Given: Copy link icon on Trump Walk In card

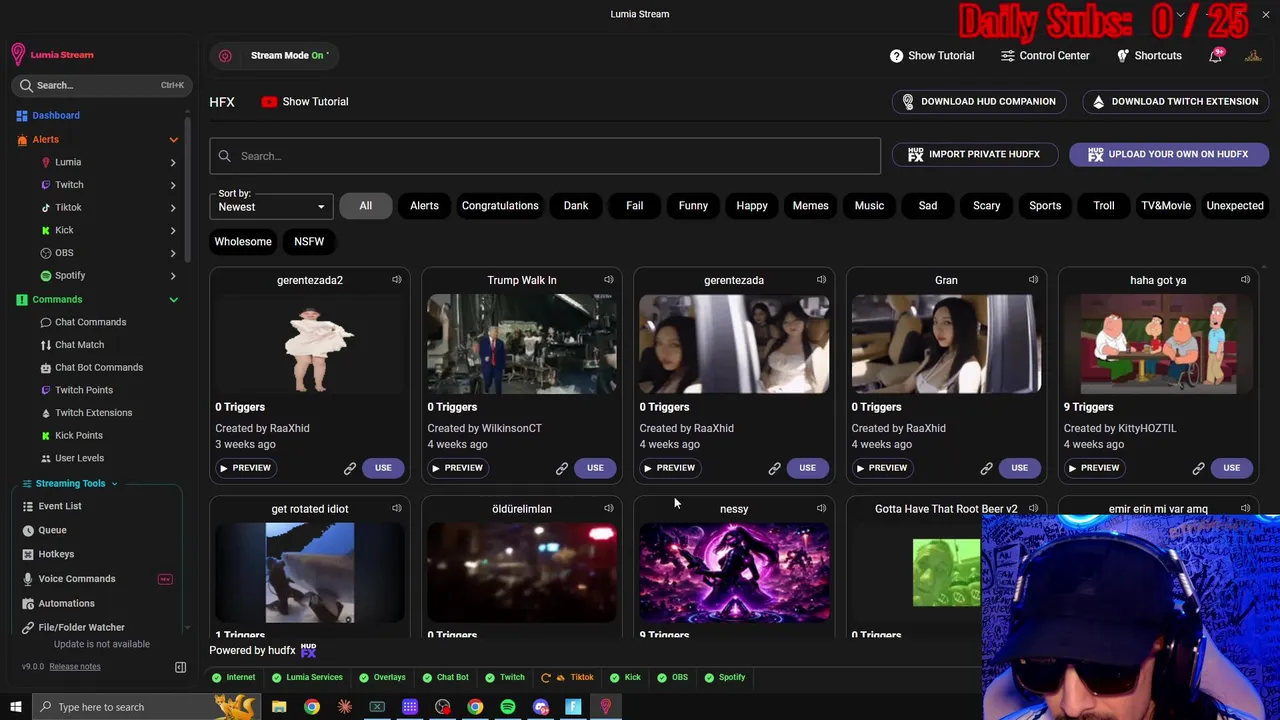Looking at the screenshot, I should (562, 468).
